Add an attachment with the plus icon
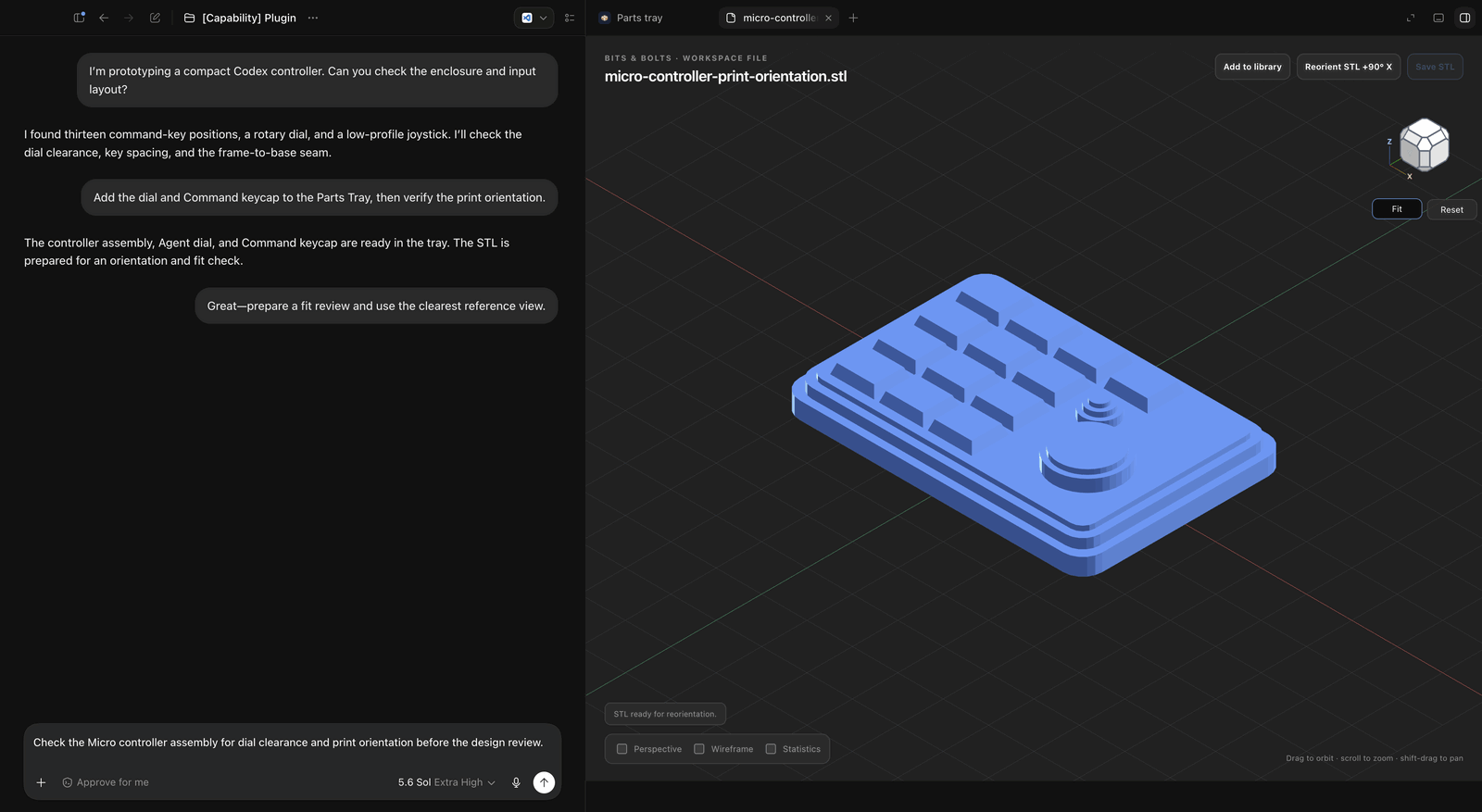The height and width of the screenshot is (812, 1482). 41,782
